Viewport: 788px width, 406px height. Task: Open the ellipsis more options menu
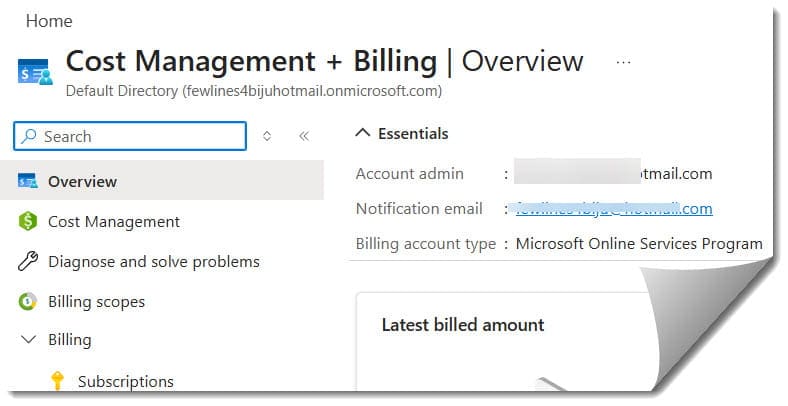623,62
